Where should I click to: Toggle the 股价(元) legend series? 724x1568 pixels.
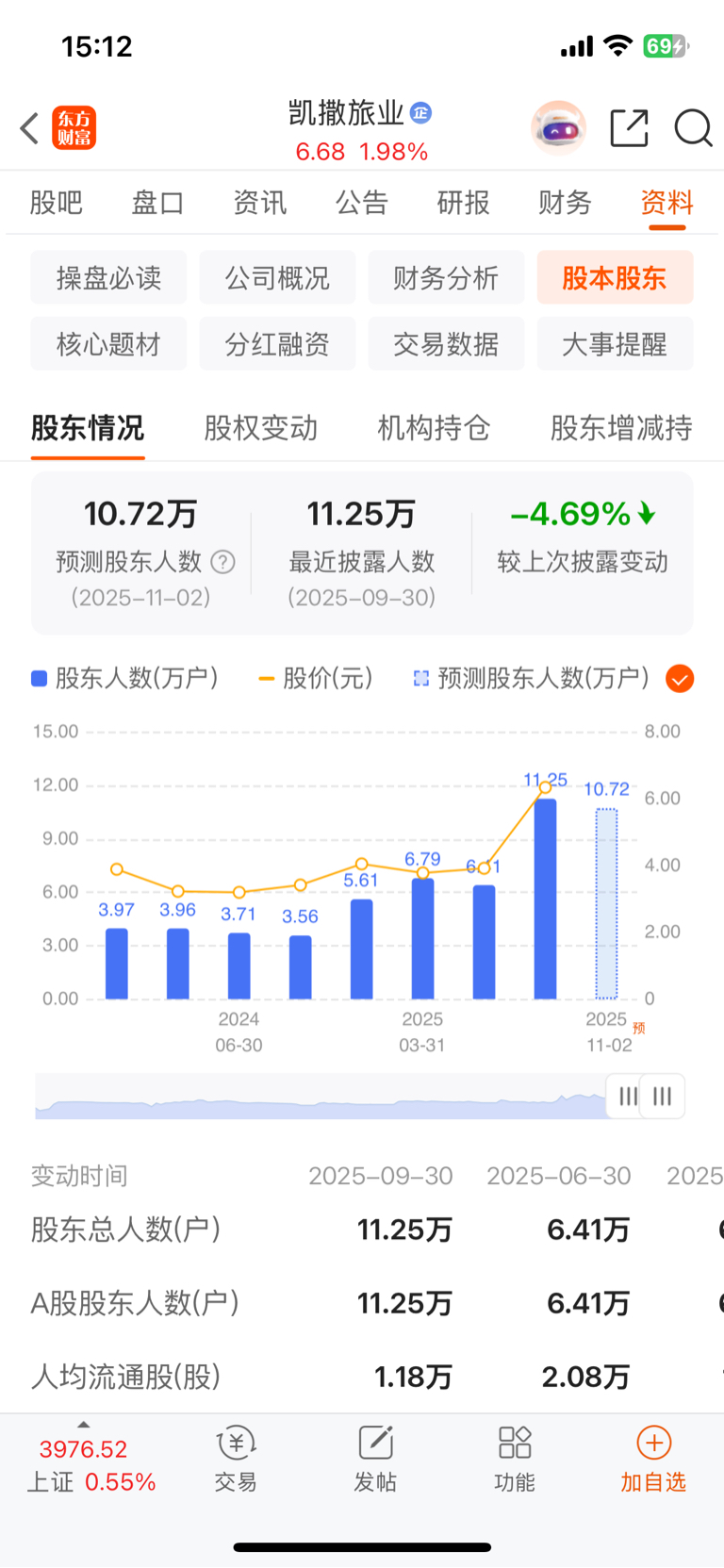pos(316,678)
